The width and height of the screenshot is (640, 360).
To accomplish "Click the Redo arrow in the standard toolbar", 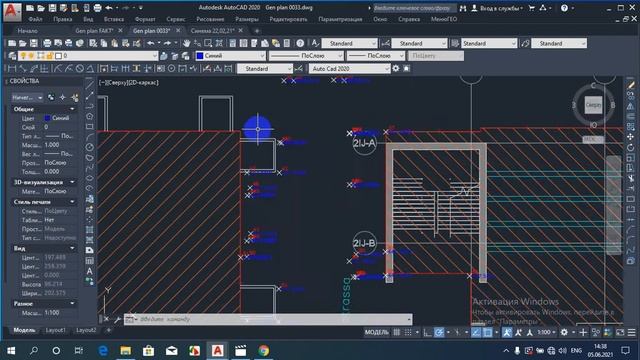I will point(167,43).
